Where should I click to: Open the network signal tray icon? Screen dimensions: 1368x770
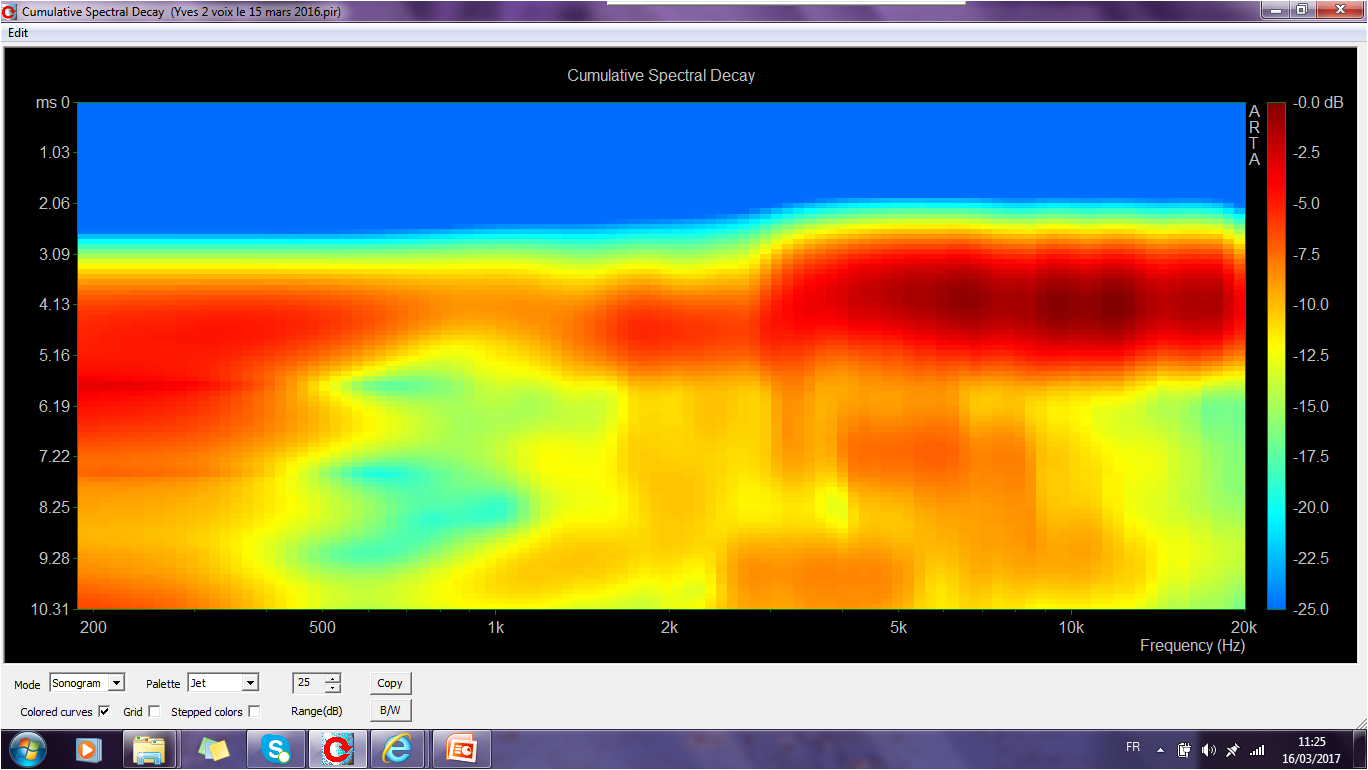[x=1257, y=749]
